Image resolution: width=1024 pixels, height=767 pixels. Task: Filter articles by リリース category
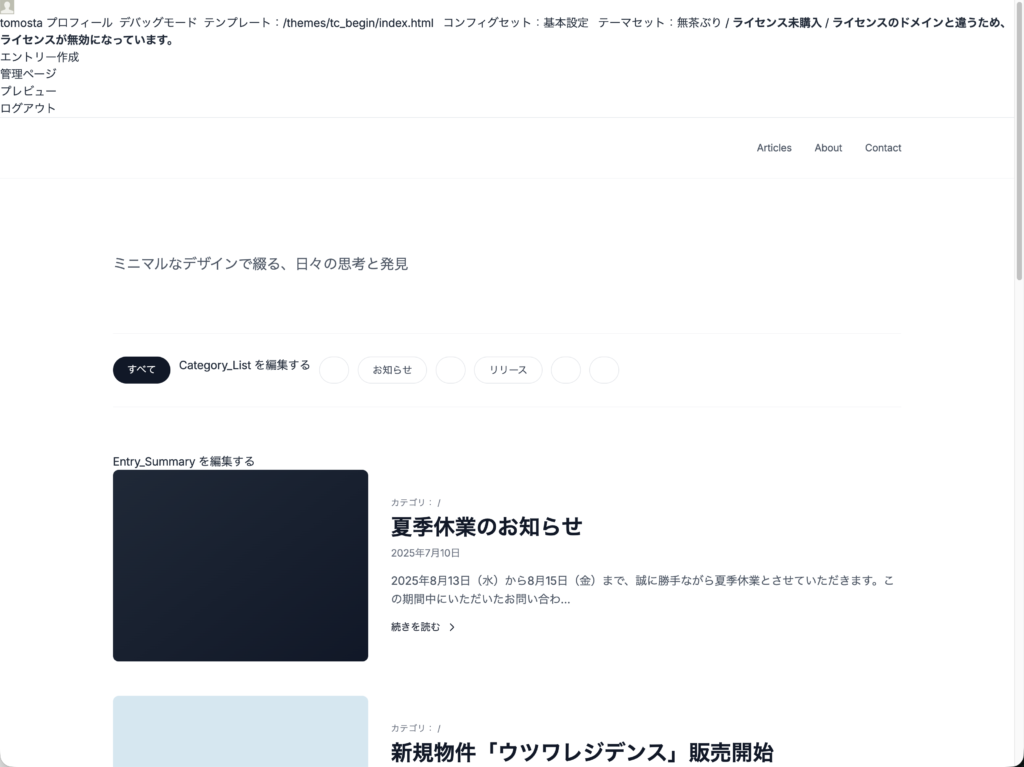[508, 370]
